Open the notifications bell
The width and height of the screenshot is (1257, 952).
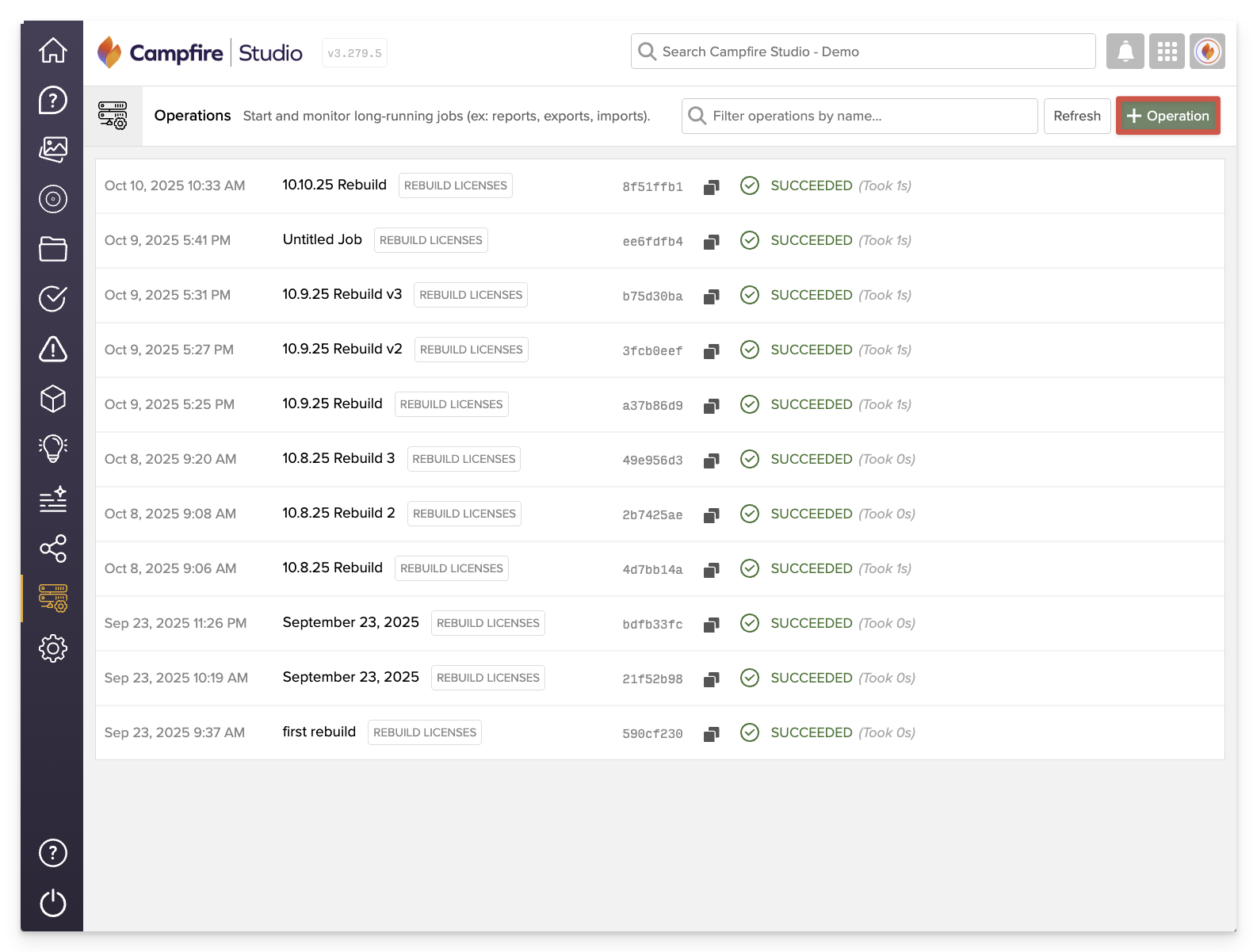point(1125,52)
